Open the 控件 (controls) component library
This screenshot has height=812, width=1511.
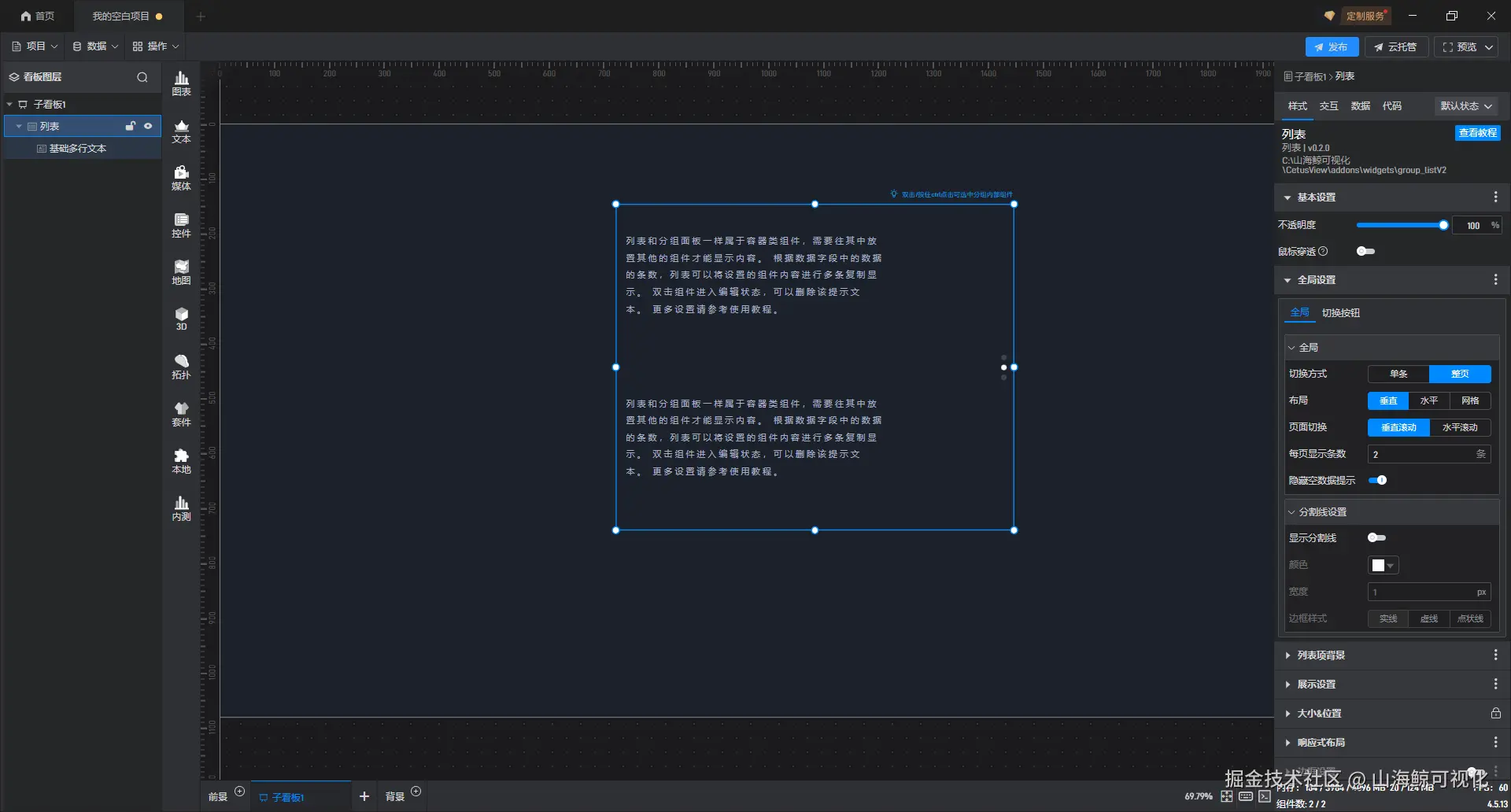click(x=181, y=226)
